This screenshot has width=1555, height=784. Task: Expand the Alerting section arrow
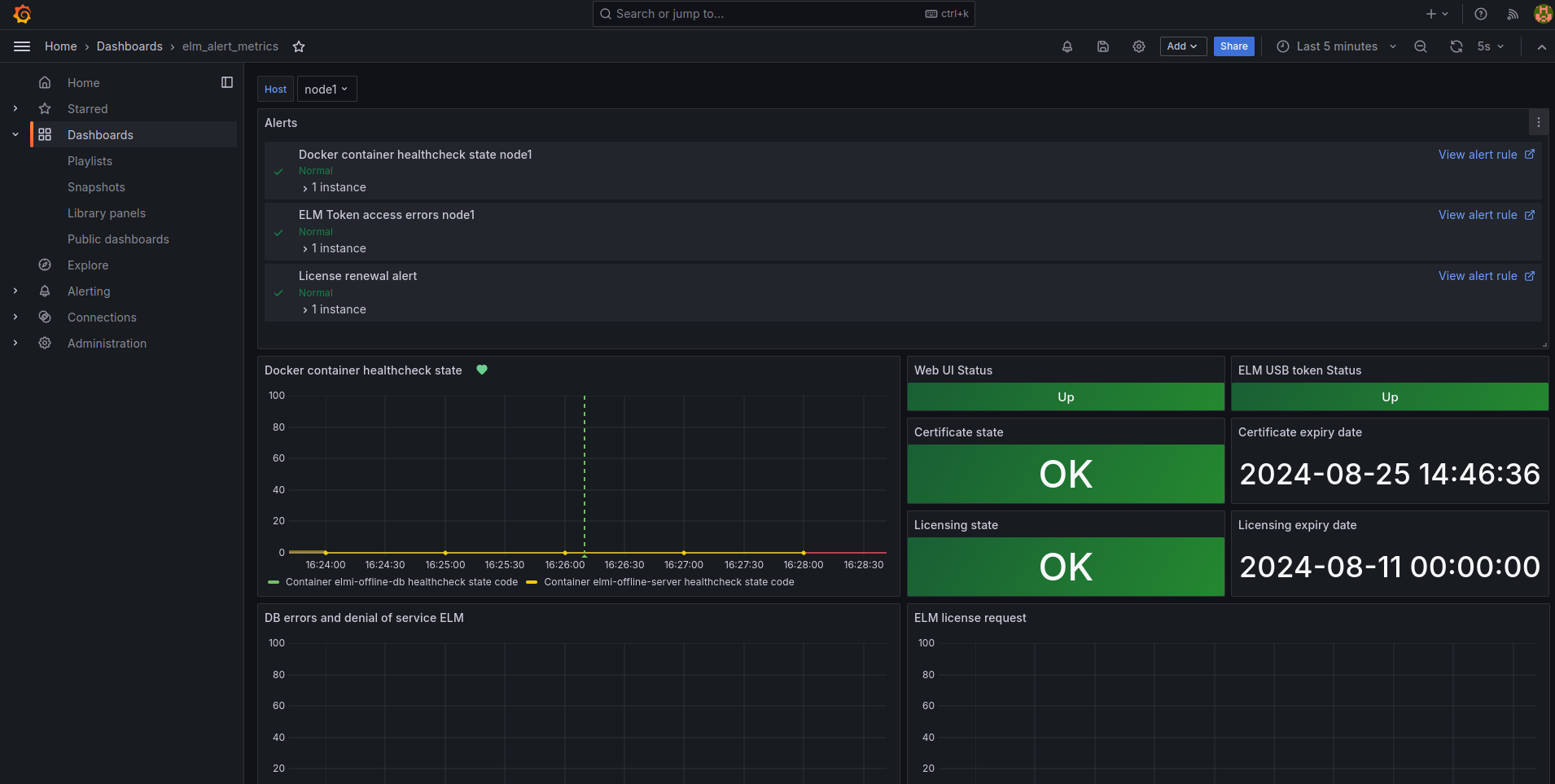coord(15,291)
